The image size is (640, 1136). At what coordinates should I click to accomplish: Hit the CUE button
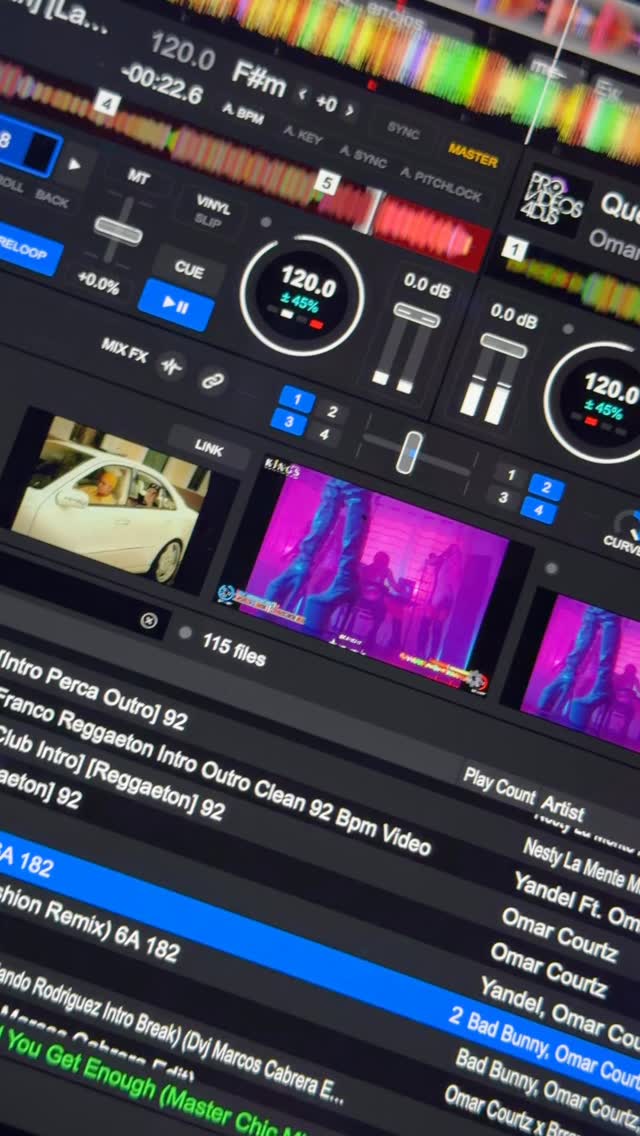(189, 270)
